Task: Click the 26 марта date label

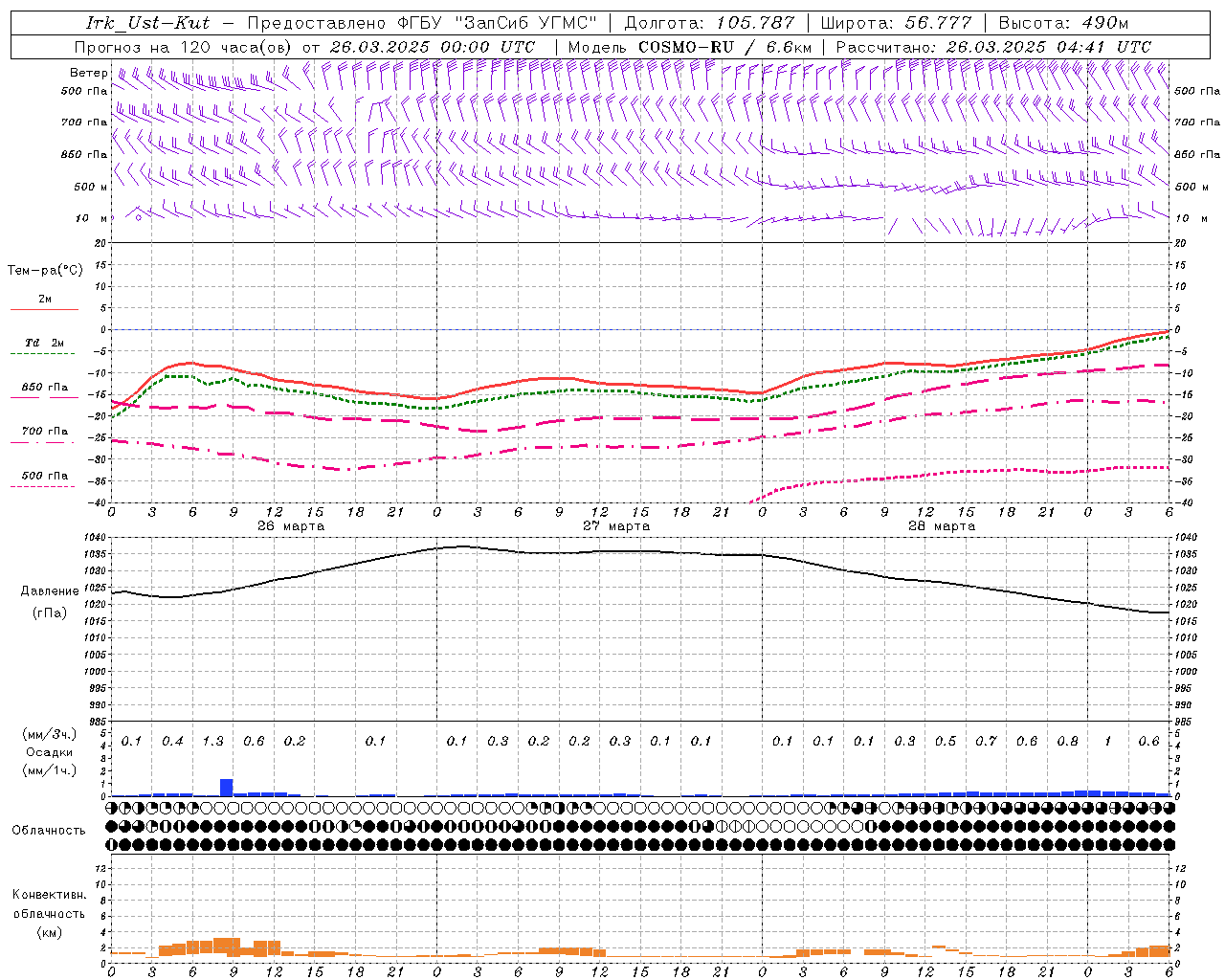Action: 291,526
